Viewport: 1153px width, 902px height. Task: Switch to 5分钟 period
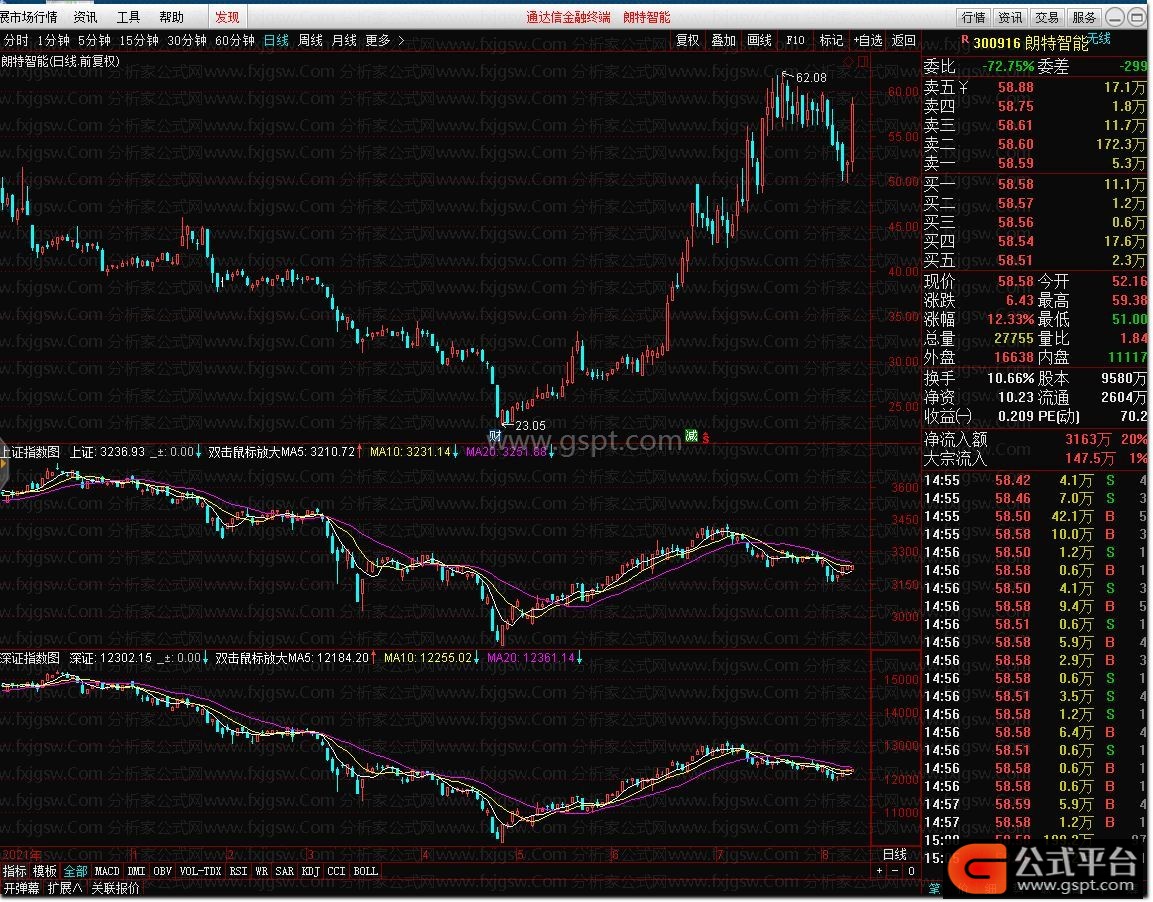click(x=94, y=40)
